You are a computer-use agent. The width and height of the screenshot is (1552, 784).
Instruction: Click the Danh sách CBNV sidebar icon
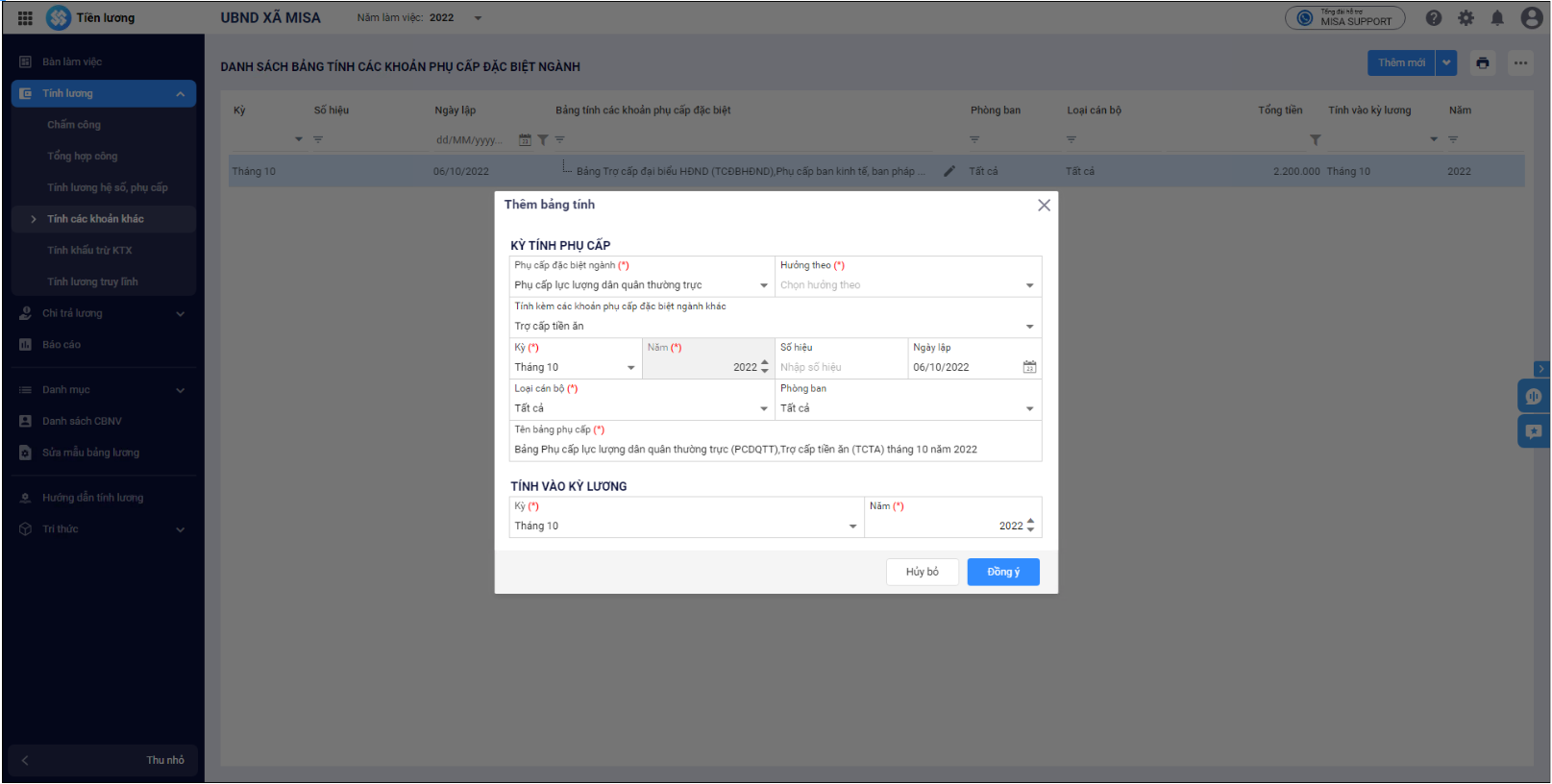click(26, 422)
